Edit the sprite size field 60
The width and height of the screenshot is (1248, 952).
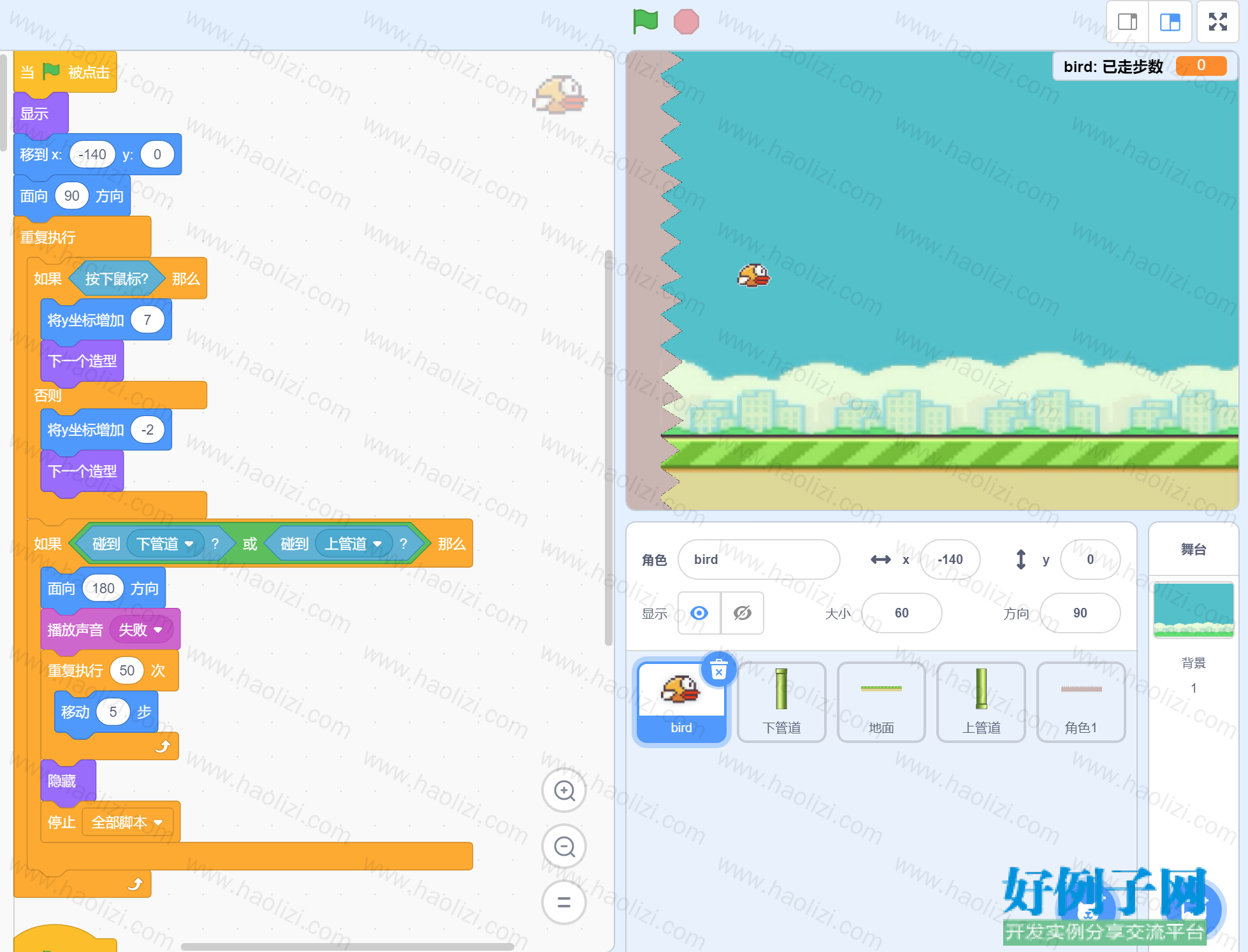click(x=902, y=613)
